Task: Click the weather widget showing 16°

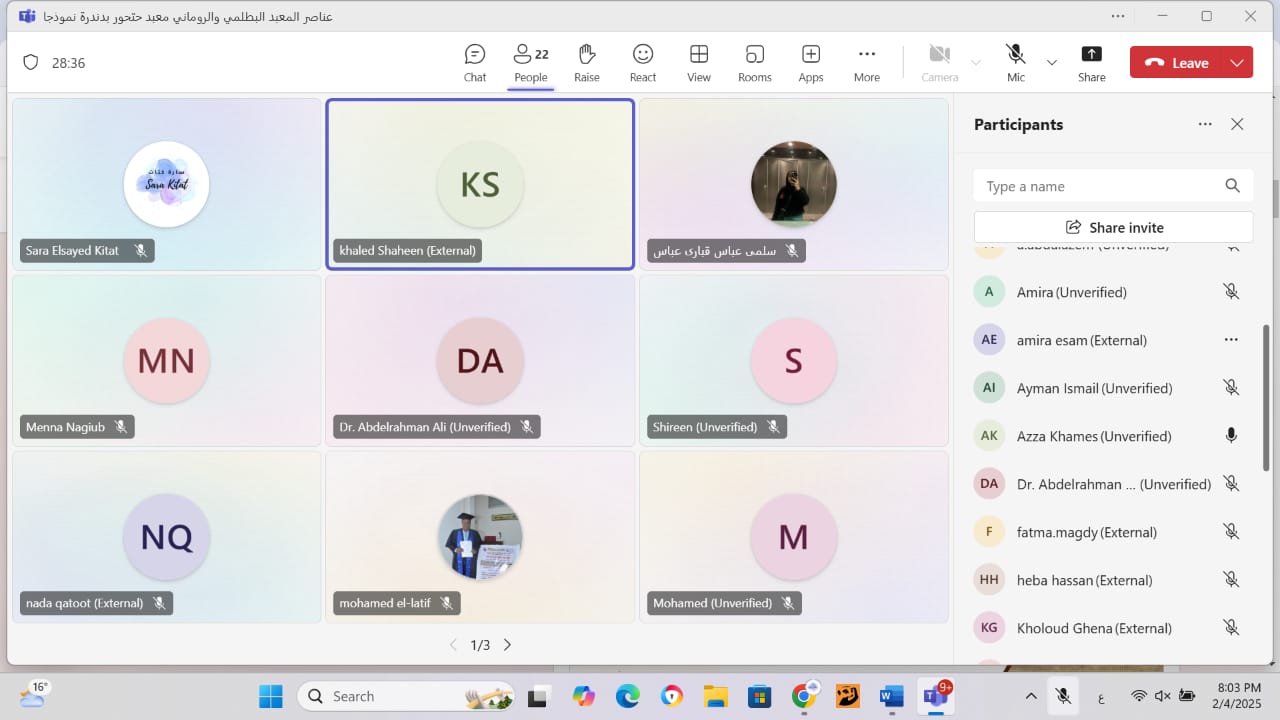Action: 34,694
